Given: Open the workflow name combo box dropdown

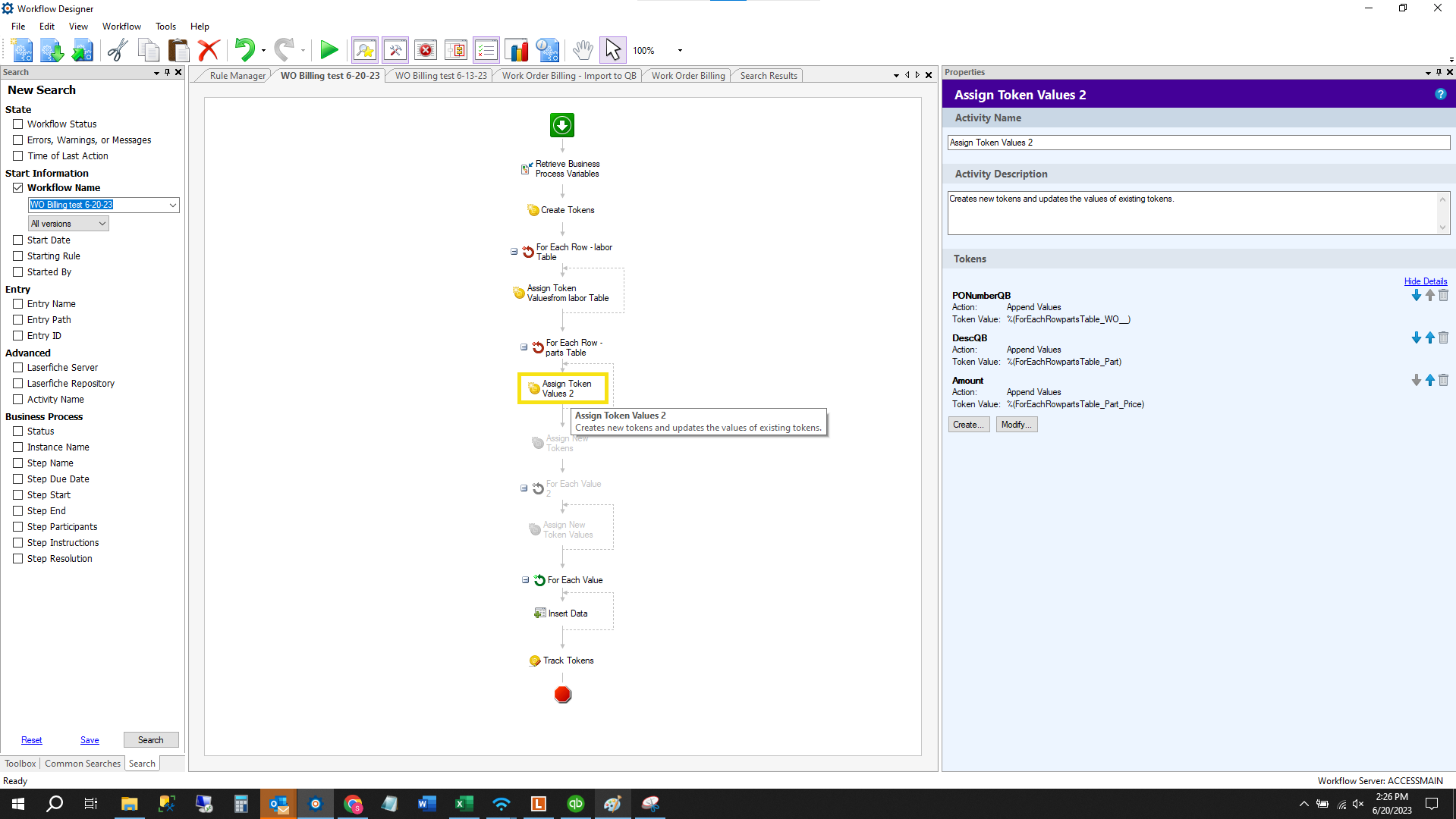Looking at the screenshot, I should click(x=173, y=206).
